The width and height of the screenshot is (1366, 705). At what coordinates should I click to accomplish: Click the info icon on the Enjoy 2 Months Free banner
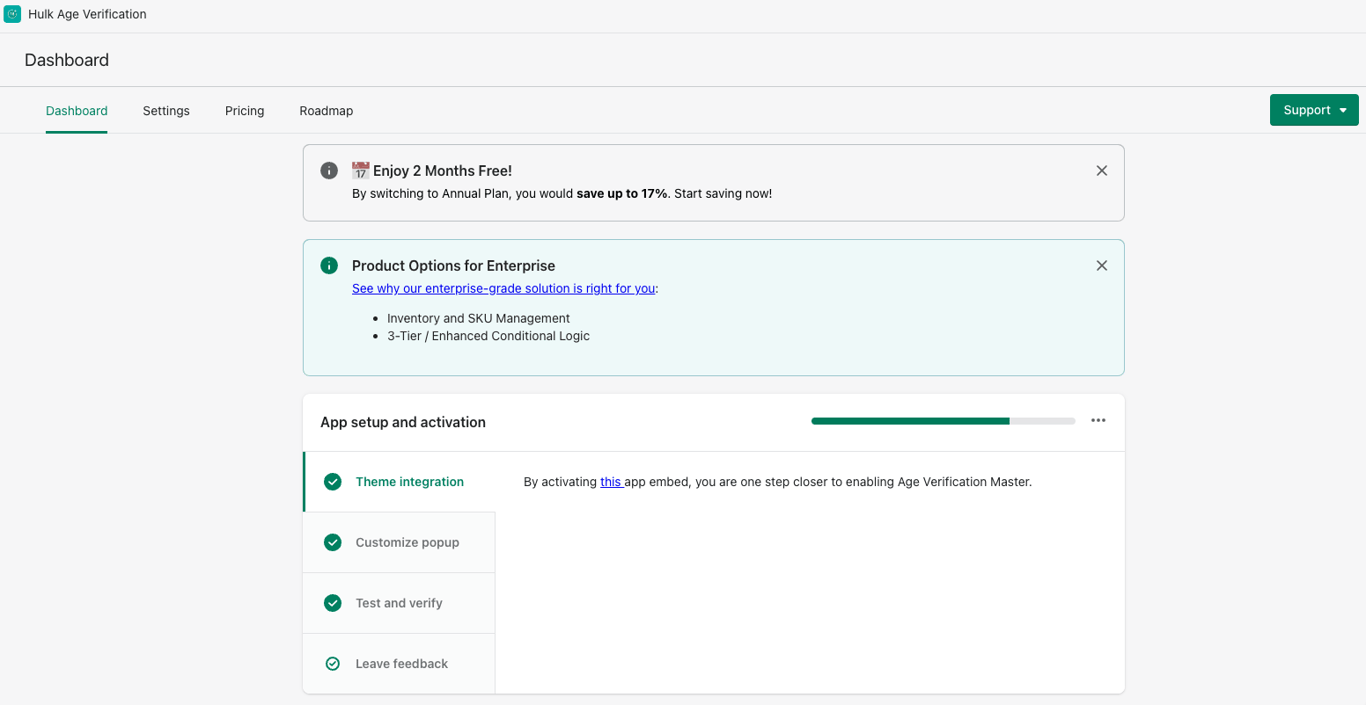(x=329, y=171)
